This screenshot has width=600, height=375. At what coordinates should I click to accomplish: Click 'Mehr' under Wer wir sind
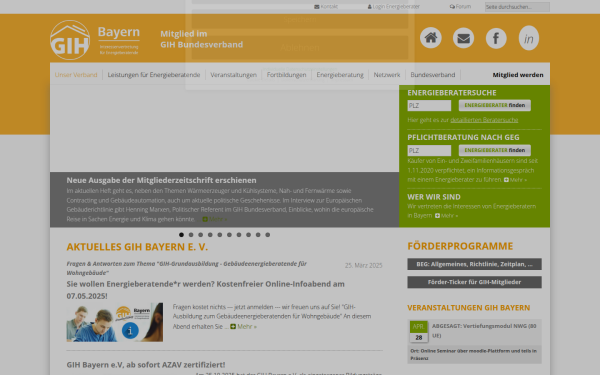point(446,216)
